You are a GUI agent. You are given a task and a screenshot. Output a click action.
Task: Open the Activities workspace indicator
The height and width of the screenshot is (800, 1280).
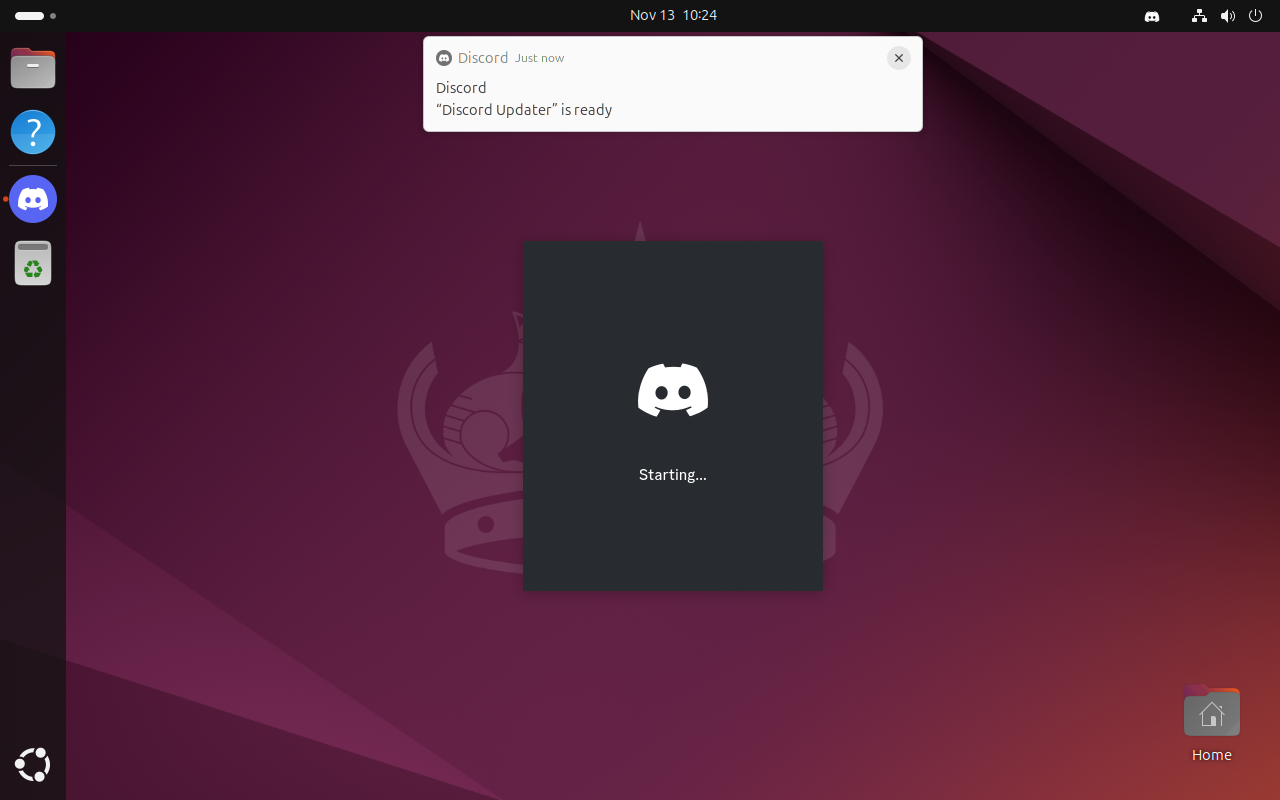coord(35,16)
